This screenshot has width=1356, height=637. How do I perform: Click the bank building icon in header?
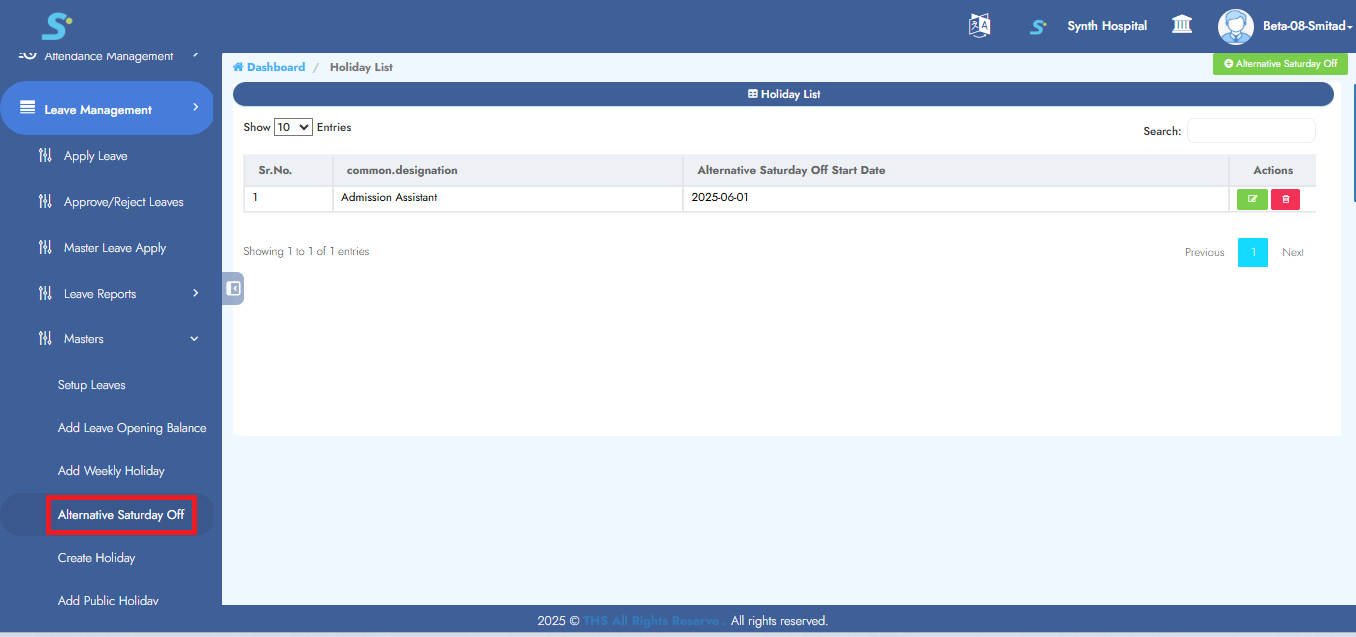(1182, 25)
